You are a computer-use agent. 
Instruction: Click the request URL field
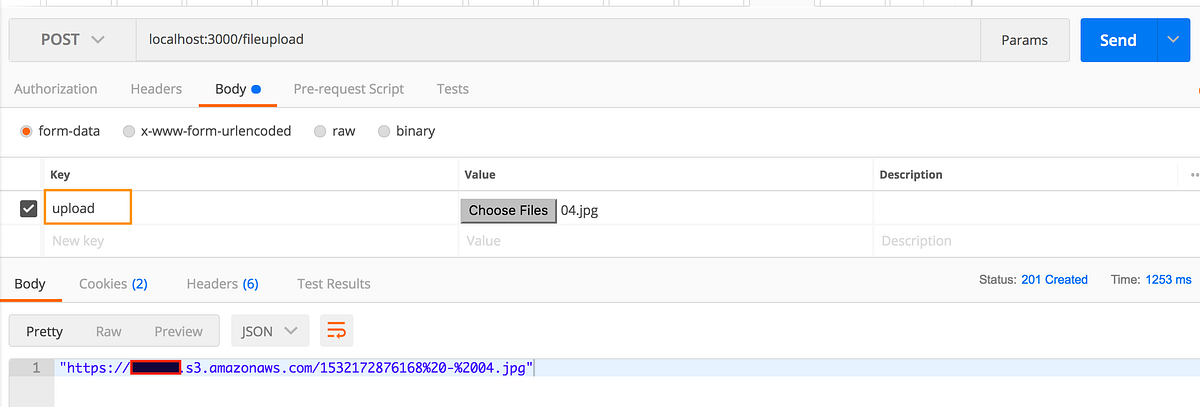pyautogui.click(x=558, y=40)
